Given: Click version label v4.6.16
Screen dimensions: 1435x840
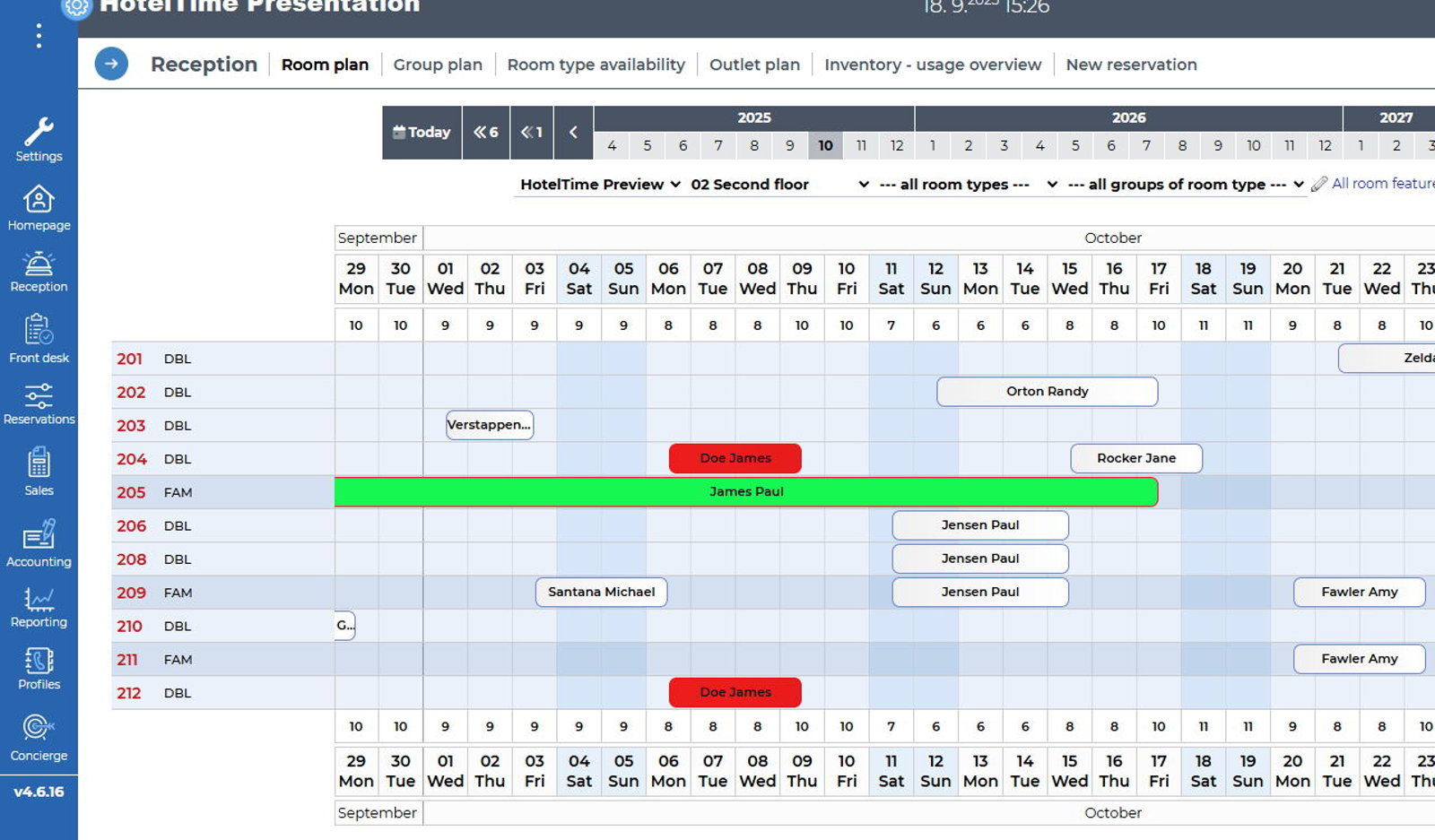Looking at the screenshot, I should coord(39,792).
